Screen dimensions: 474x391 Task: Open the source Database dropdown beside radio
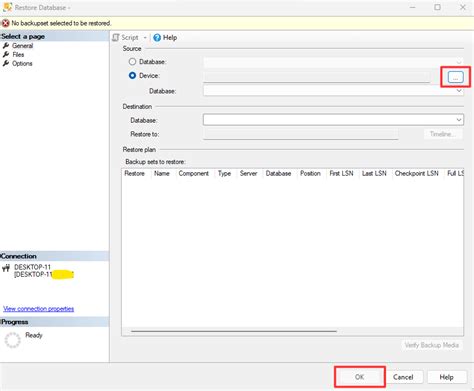click(333, 62)
